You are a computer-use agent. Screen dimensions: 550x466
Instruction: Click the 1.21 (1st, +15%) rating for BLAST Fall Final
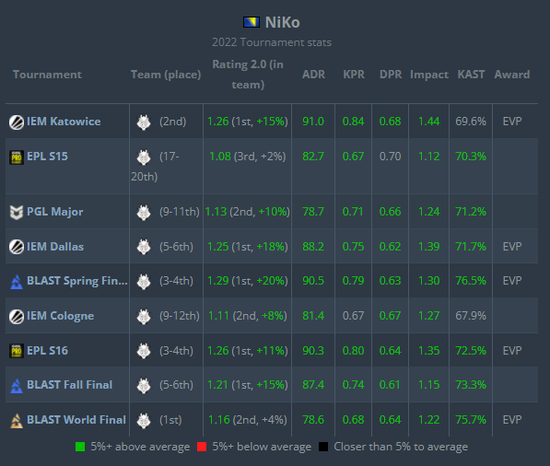(248, 385)
